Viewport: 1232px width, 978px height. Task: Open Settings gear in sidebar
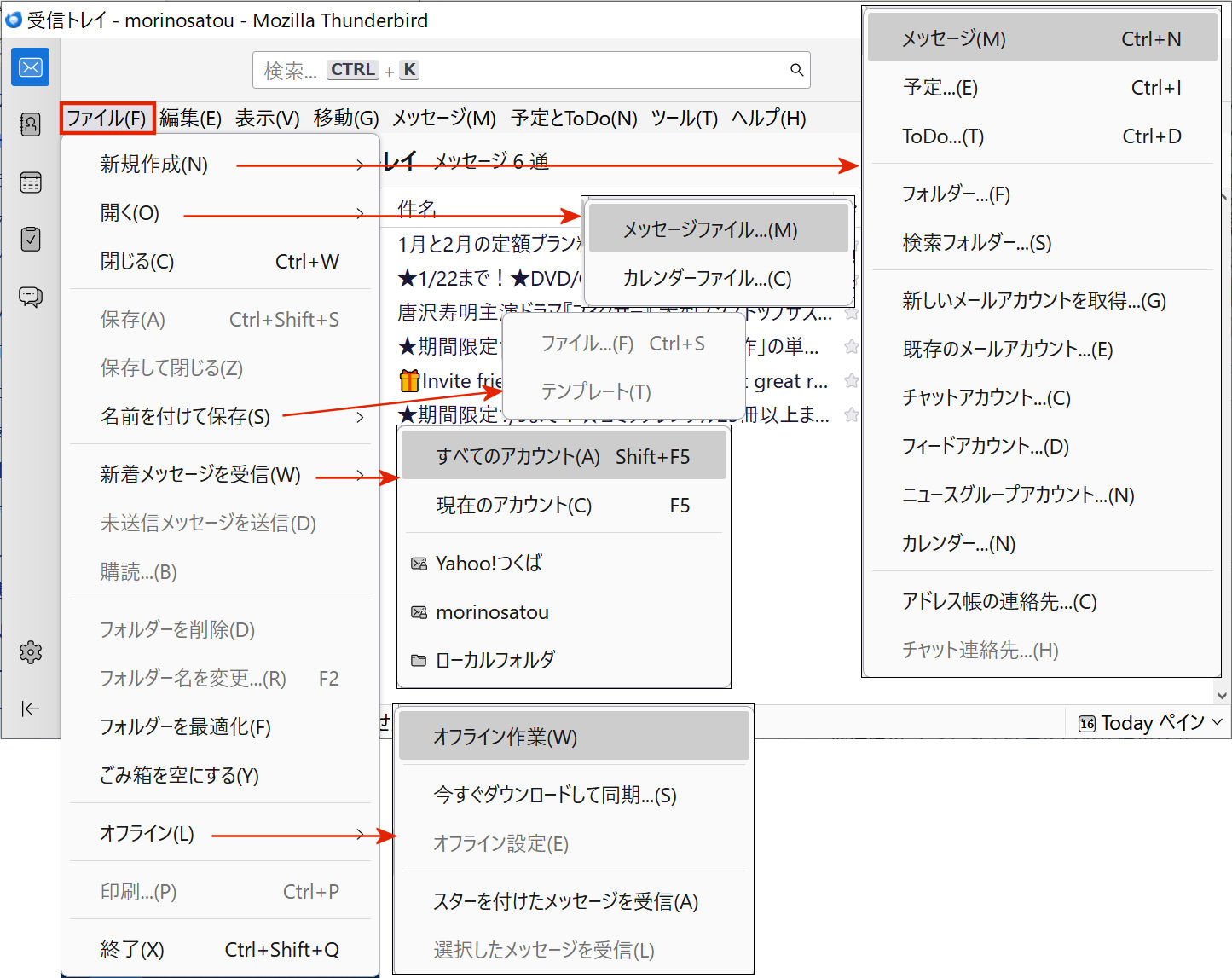coord(31,652)
